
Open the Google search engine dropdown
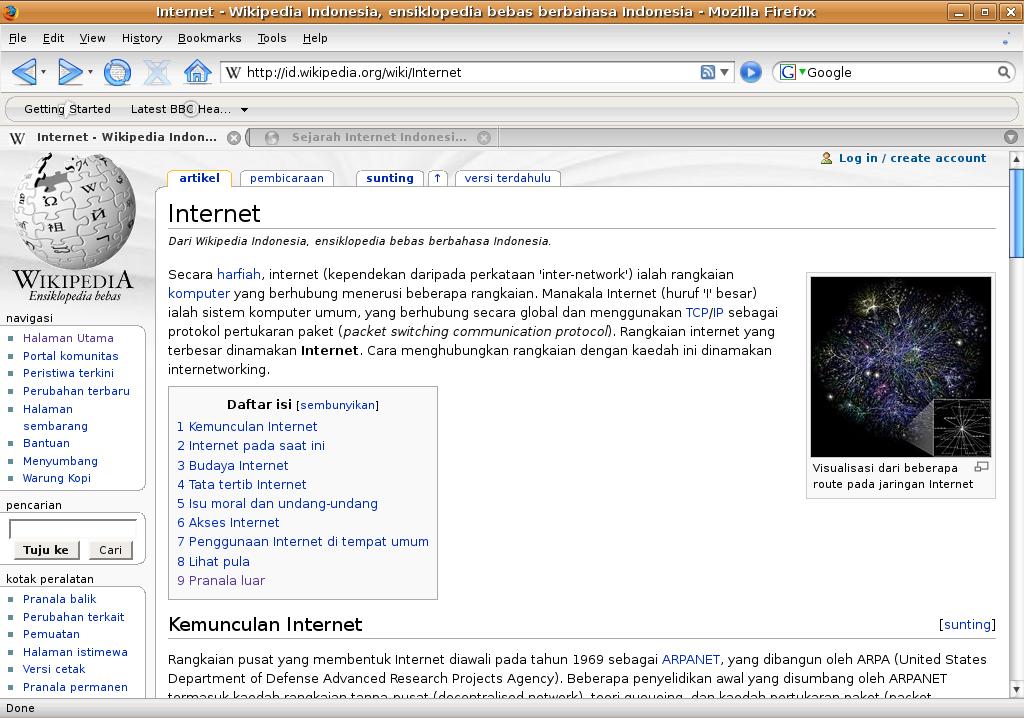(792, 72)
